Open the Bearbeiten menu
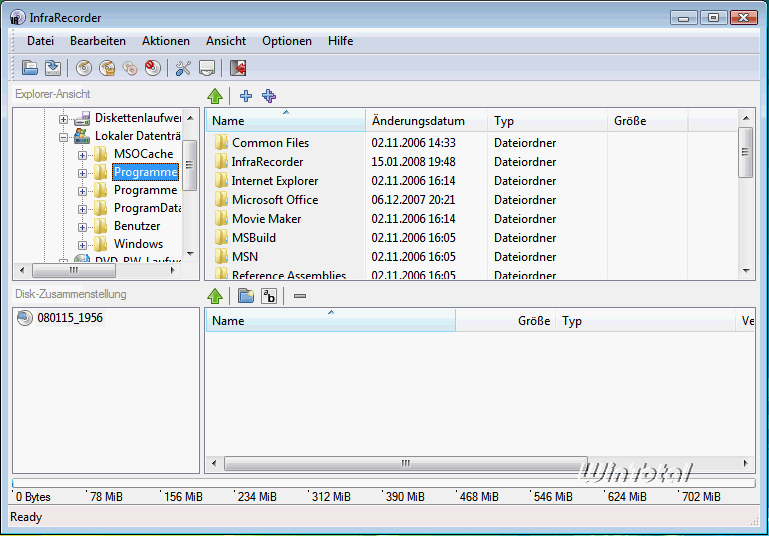Screen dimensions: 769x536 [98, 41]
